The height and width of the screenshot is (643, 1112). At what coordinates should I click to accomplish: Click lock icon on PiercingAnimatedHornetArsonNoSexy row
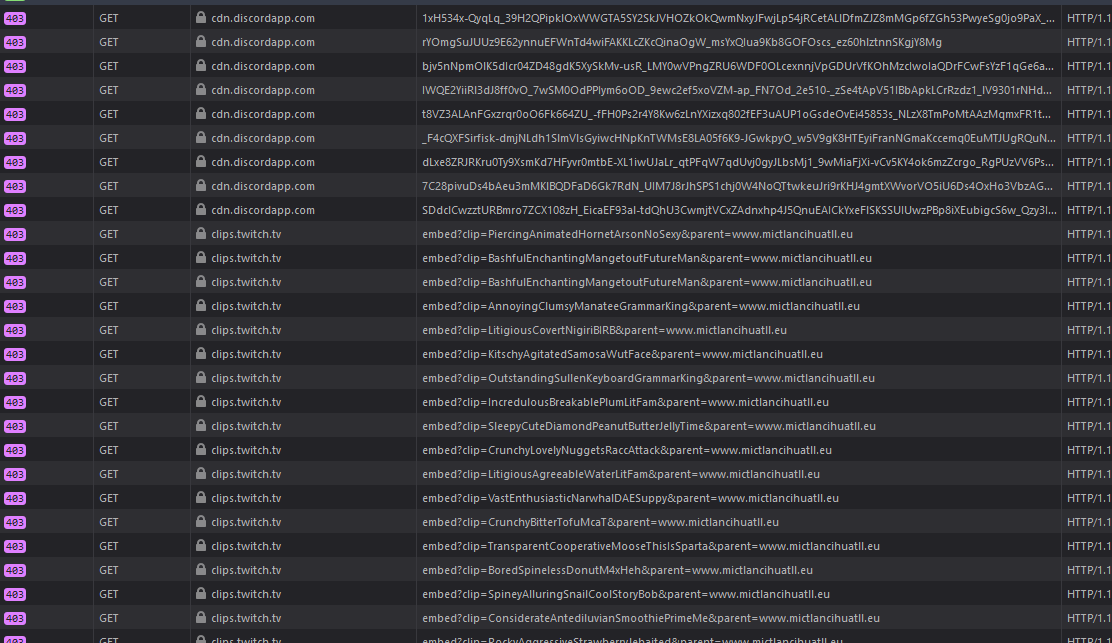tap(201, 234)
